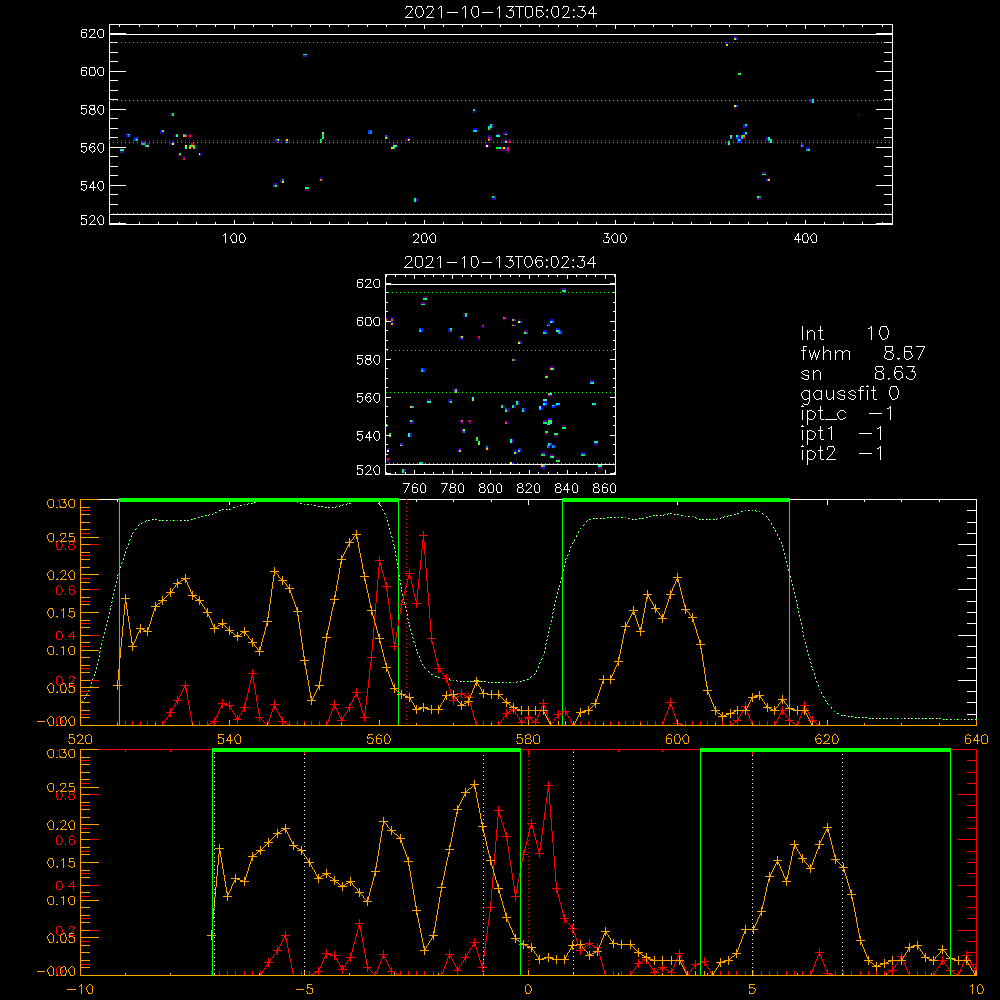The width and height of the screenshot is (1000, 1000).
Task: Click y-axis label 560 on the small middle plot
Action: click(368, 398)
